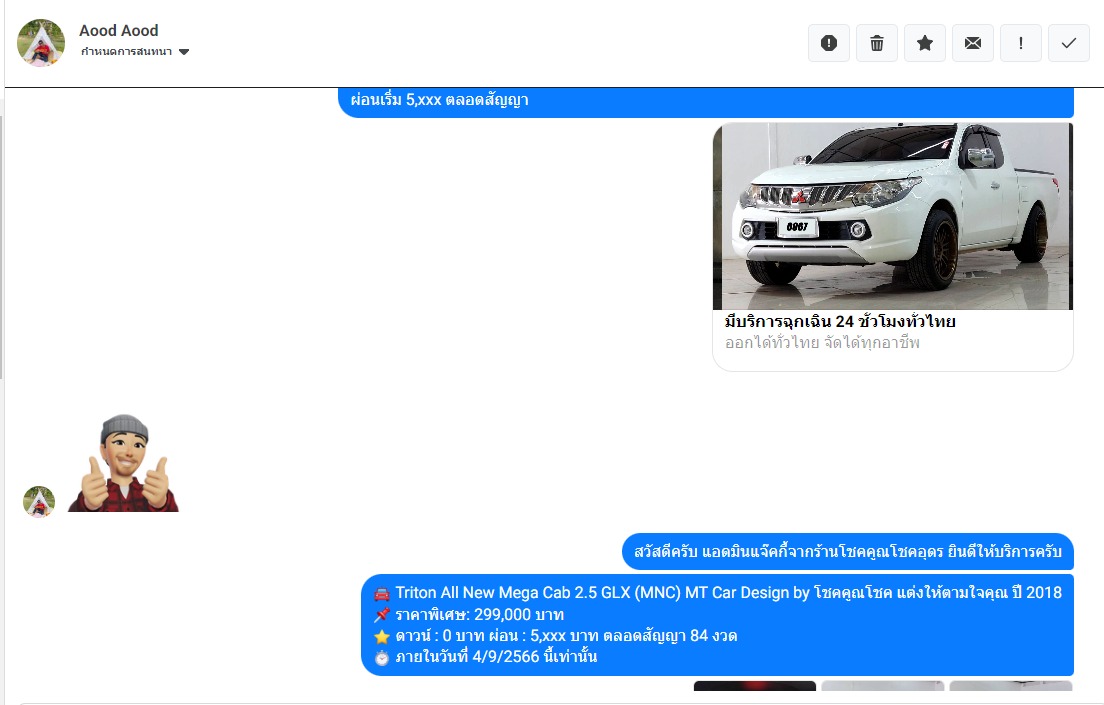The image size is (1104, 705).
Task: Select greeting message starting สวัสดีครับ แอดมินแจ๊คกี้
Action: (x=848, y=551)
